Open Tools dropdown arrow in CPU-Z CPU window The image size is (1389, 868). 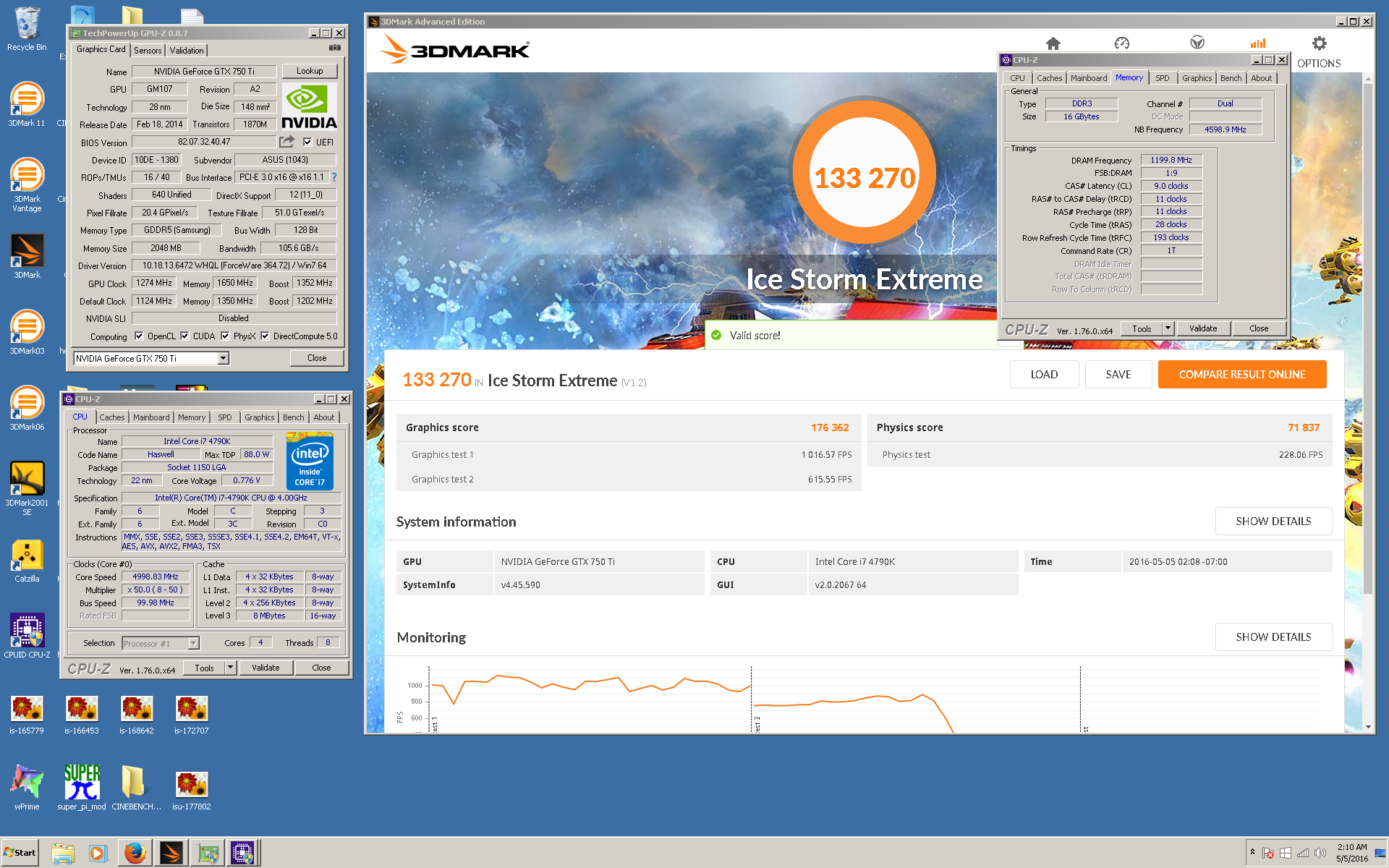(231, 668)
